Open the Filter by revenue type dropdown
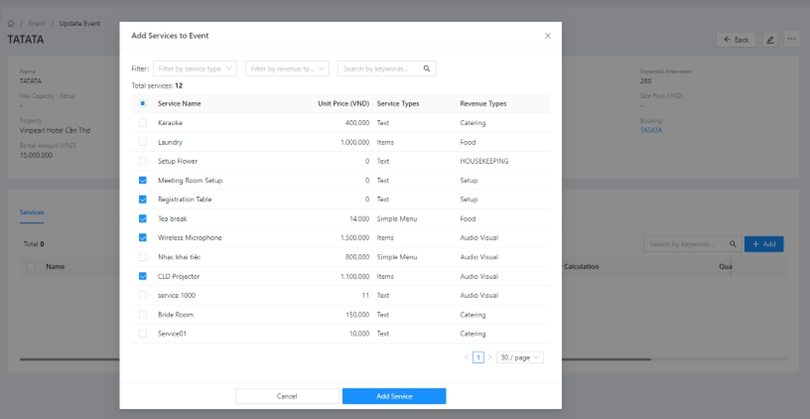 [287, 69]
